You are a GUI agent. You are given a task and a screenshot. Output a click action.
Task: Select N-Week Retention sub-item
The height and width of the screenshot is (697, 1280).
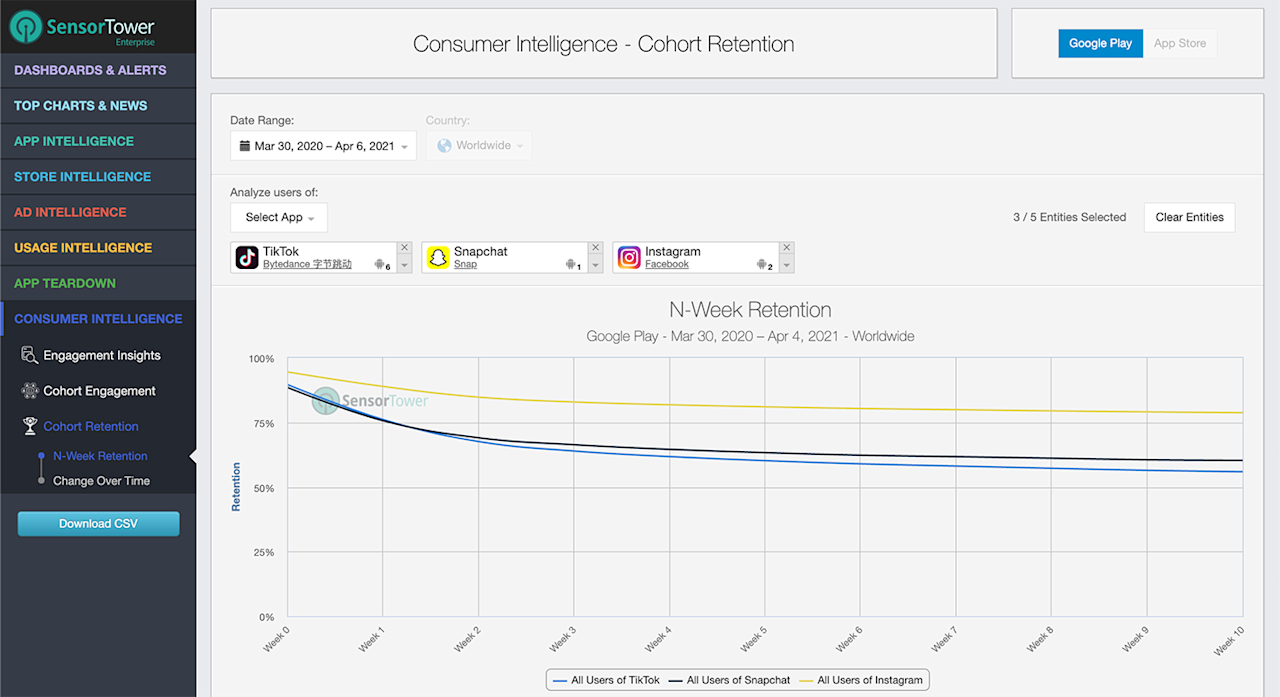point(100,456)
